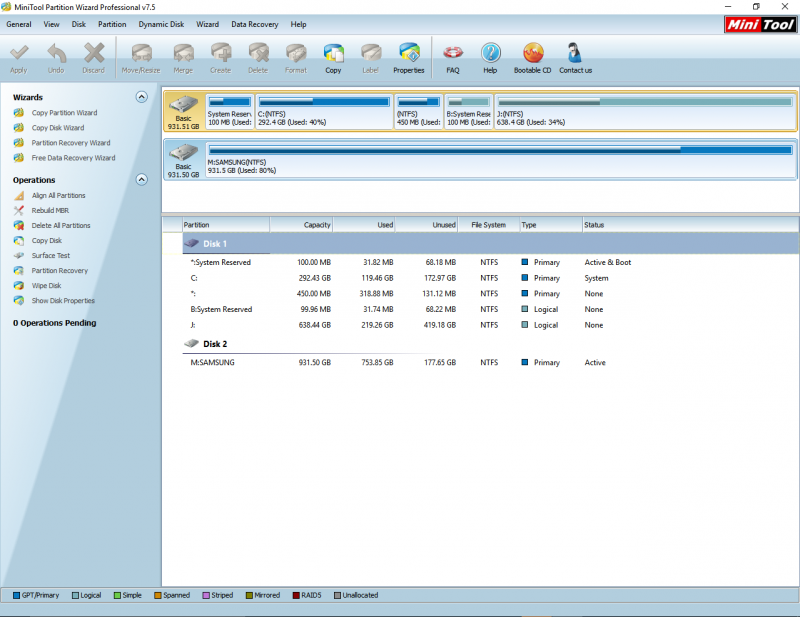Screen dimensions: 800x617
Task: Open the Free Data Recovery Wizard
Action: pyautogui.click(x=73, y=158)
